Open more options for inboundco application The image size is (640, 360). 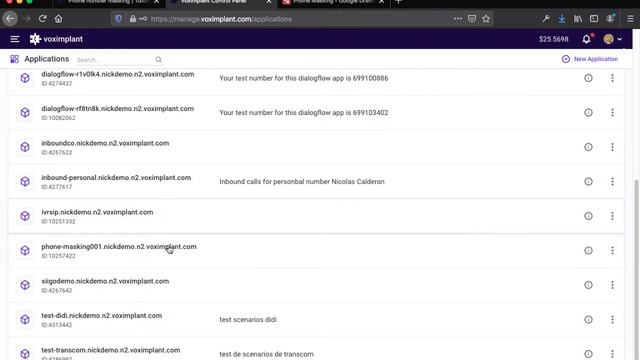[x=612, y=147]
